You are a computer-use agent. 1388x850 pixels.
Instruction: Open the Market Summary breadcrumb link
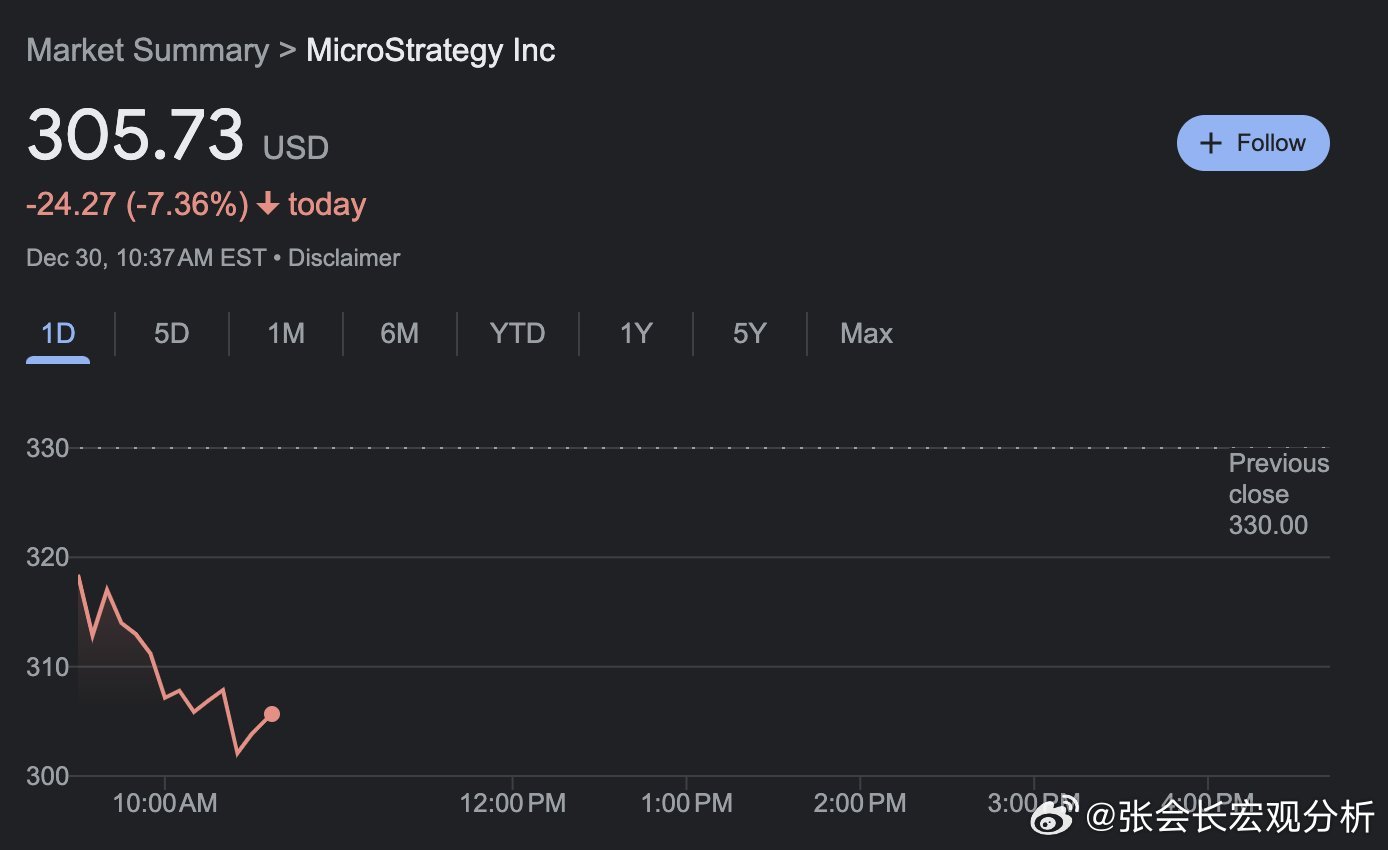[148, 50]
